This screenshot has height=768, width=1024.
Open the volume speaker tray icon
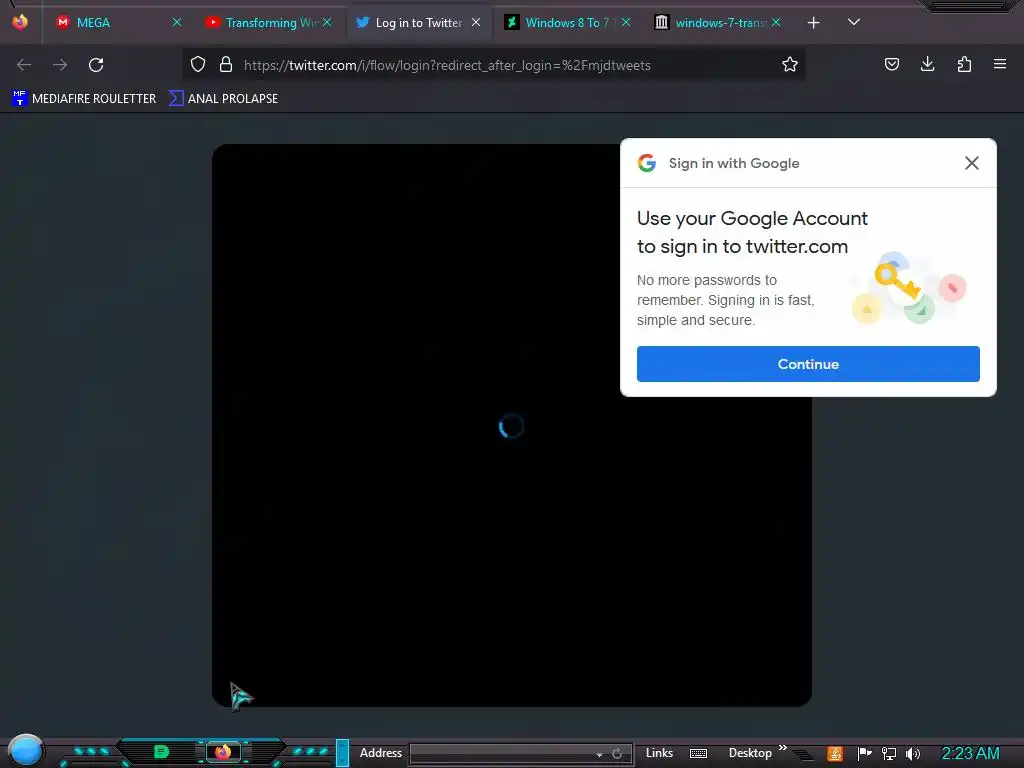tap(913, 754)
